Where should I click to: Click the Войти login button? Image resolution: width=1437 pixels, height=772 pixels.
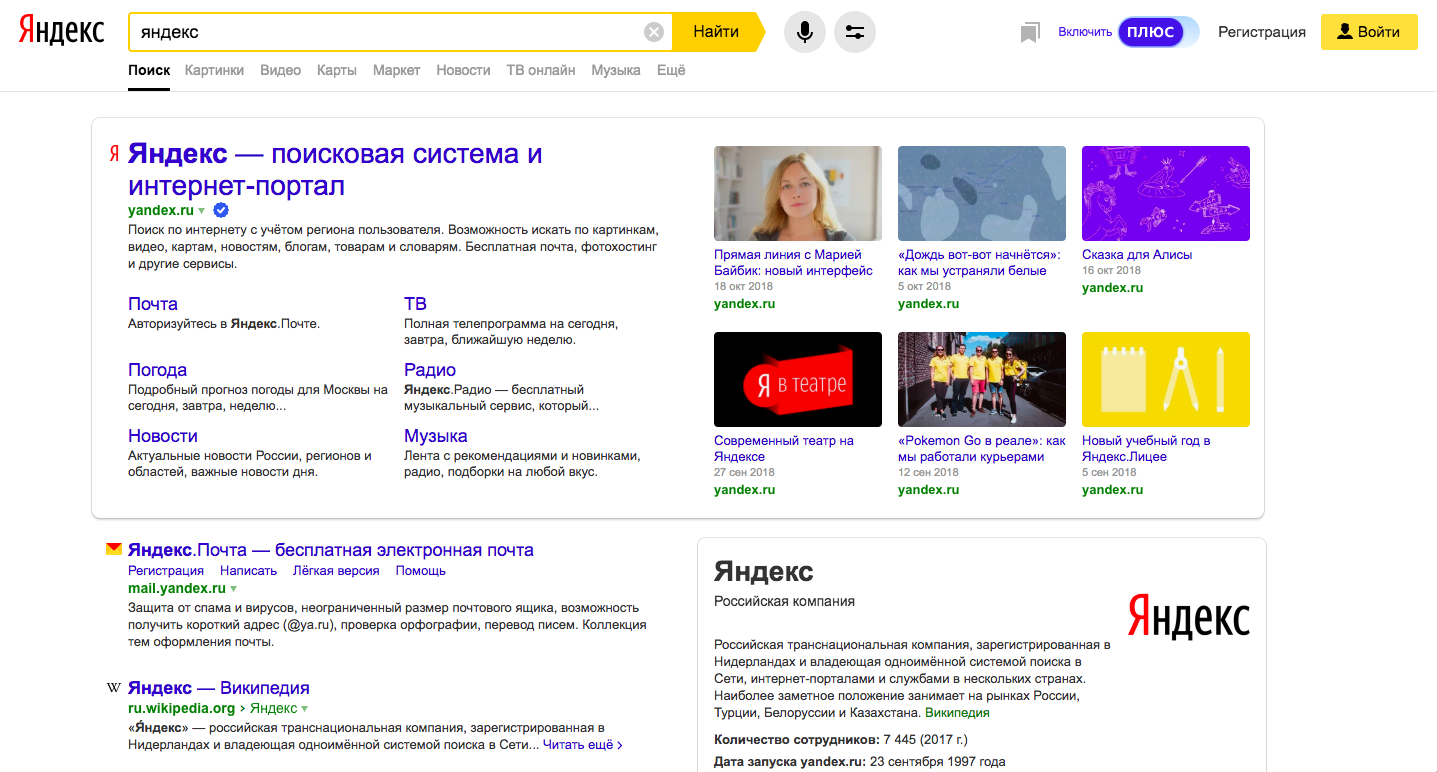[1369, 32]
